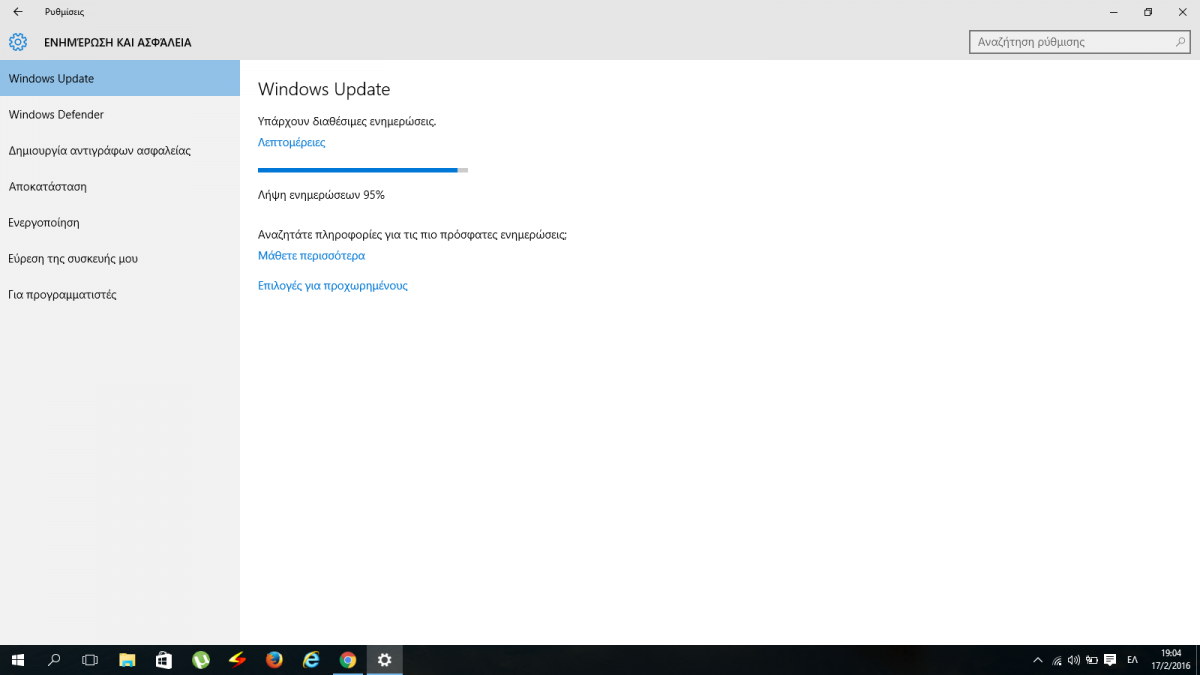Go back using the arrow in title bar
The width and height of the screenshot is (1200, 675).
click(17, 12)
